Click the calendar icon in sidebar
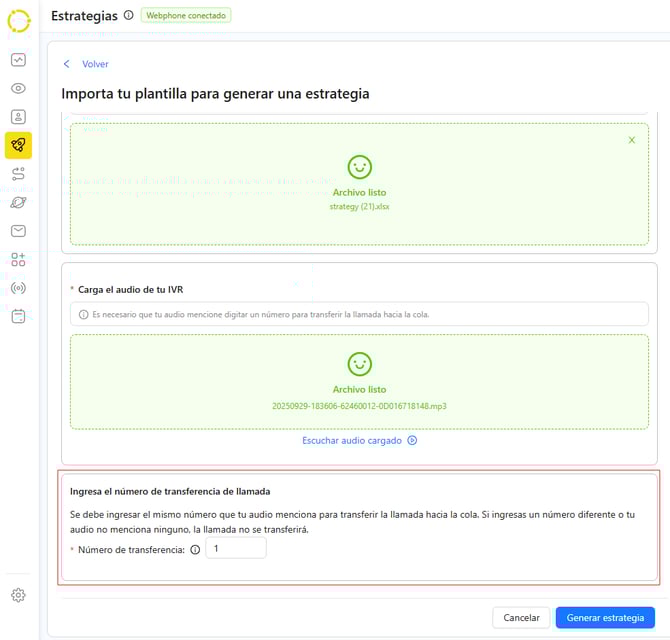Viewport: 670px width, 640px height. tap(18, 316)
